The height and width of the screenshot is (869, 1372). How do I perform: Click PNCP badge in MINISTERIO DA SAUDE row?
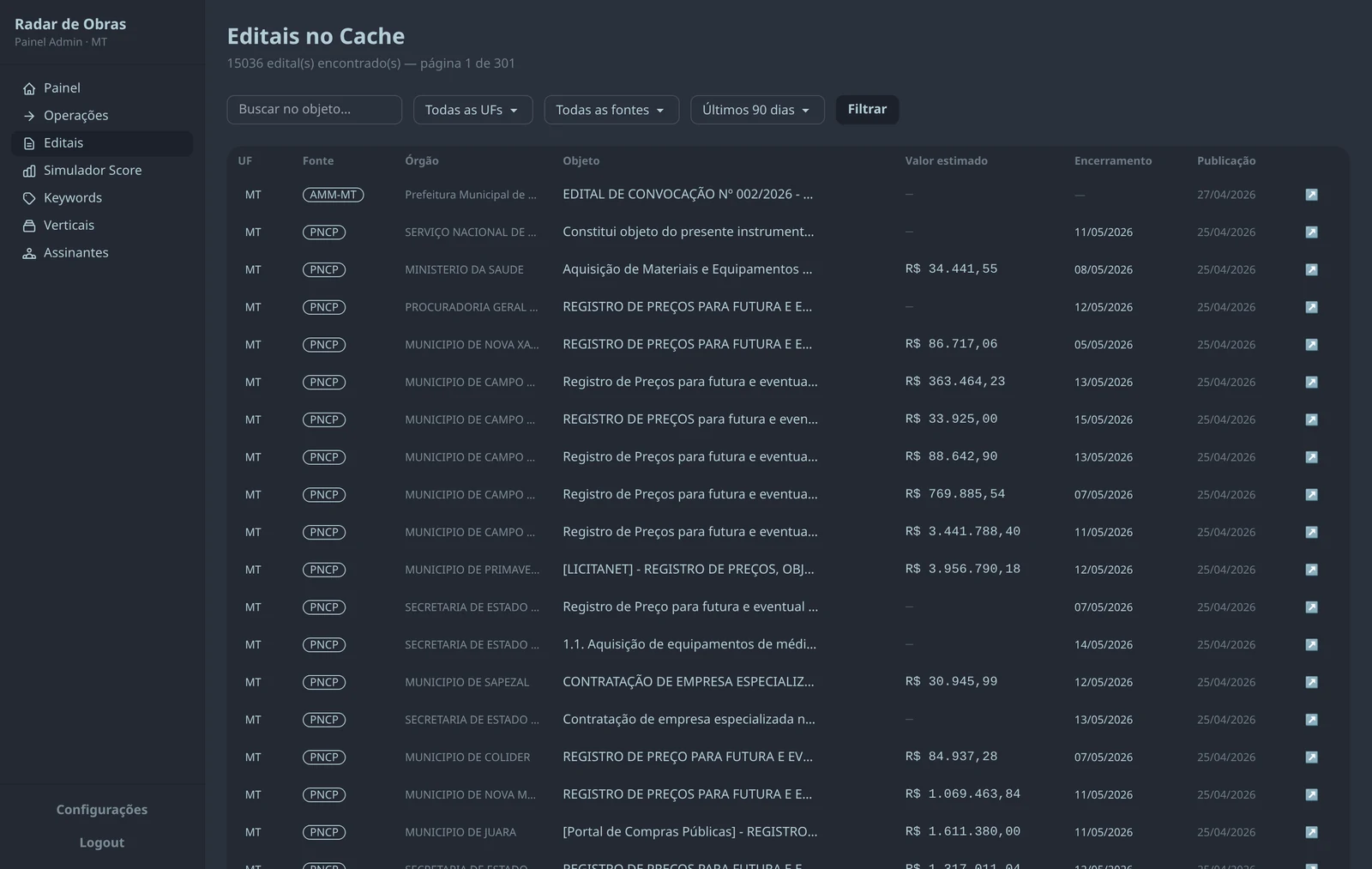pos(324,269)
